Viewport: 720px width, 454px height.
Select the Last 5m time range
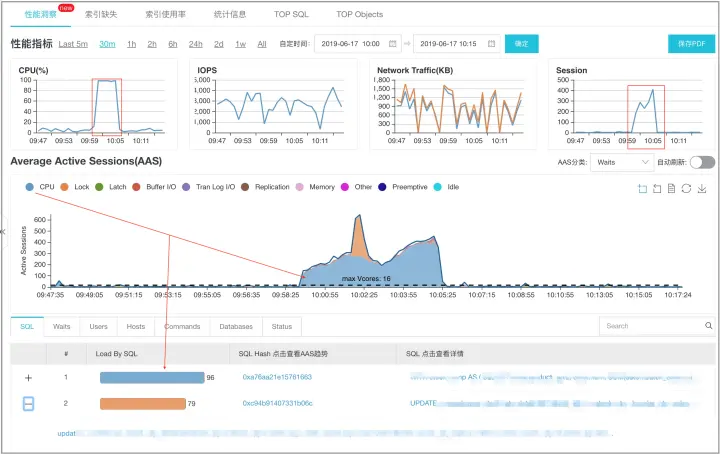[x=73, y=44]
